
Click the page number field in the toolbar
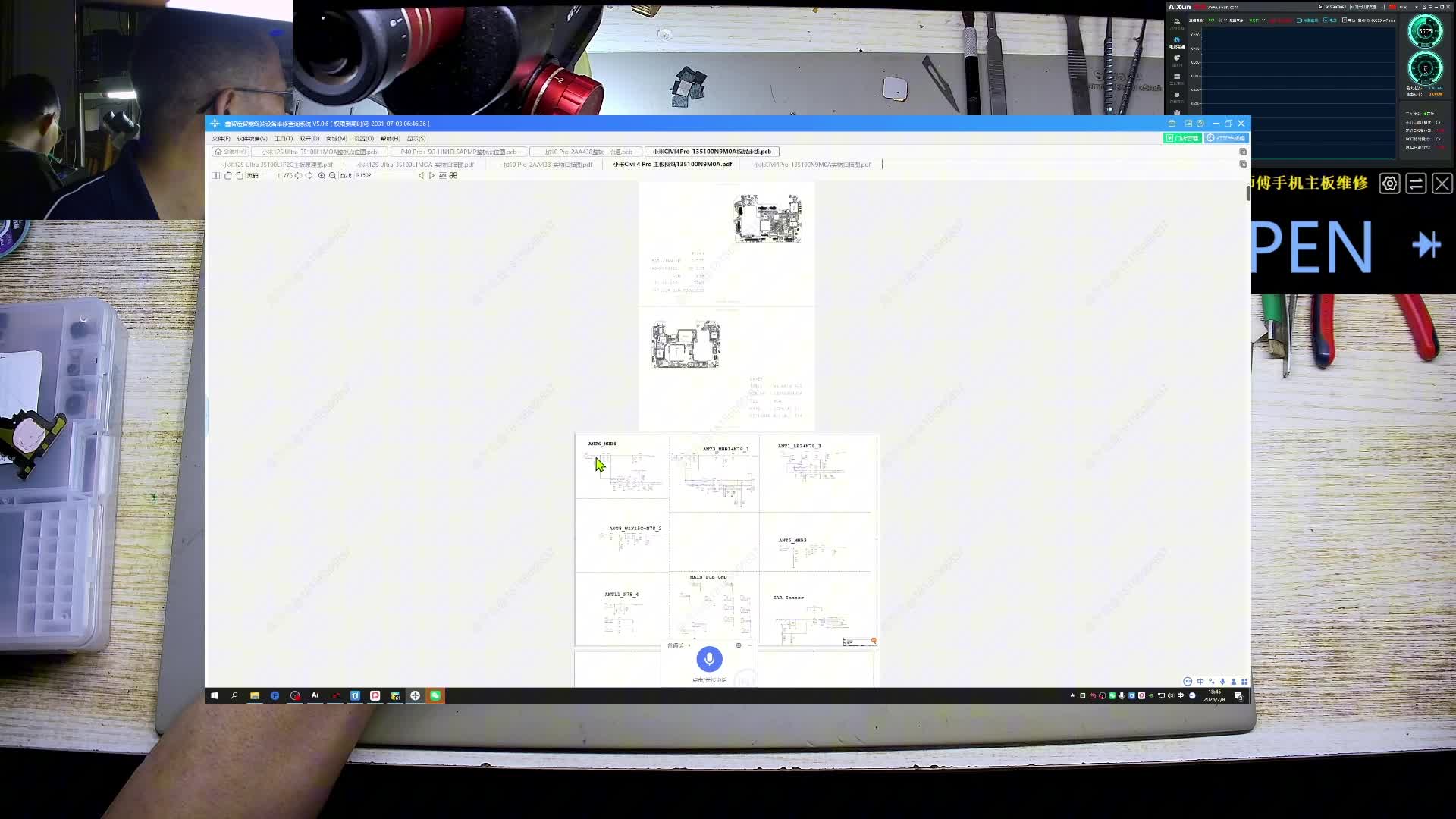(x=271, y=176)
